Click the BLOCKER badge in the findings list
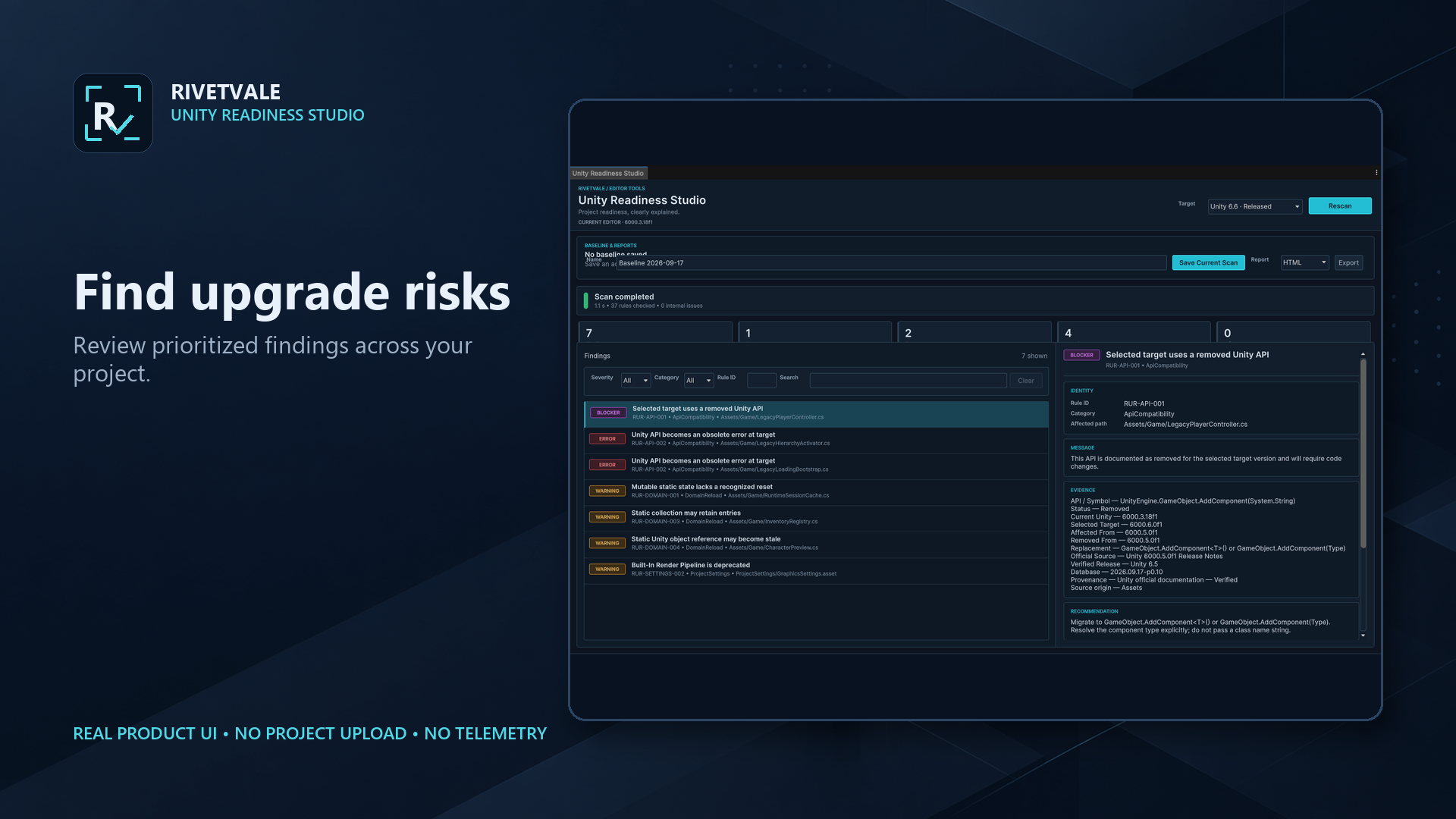 pos(608,413)
